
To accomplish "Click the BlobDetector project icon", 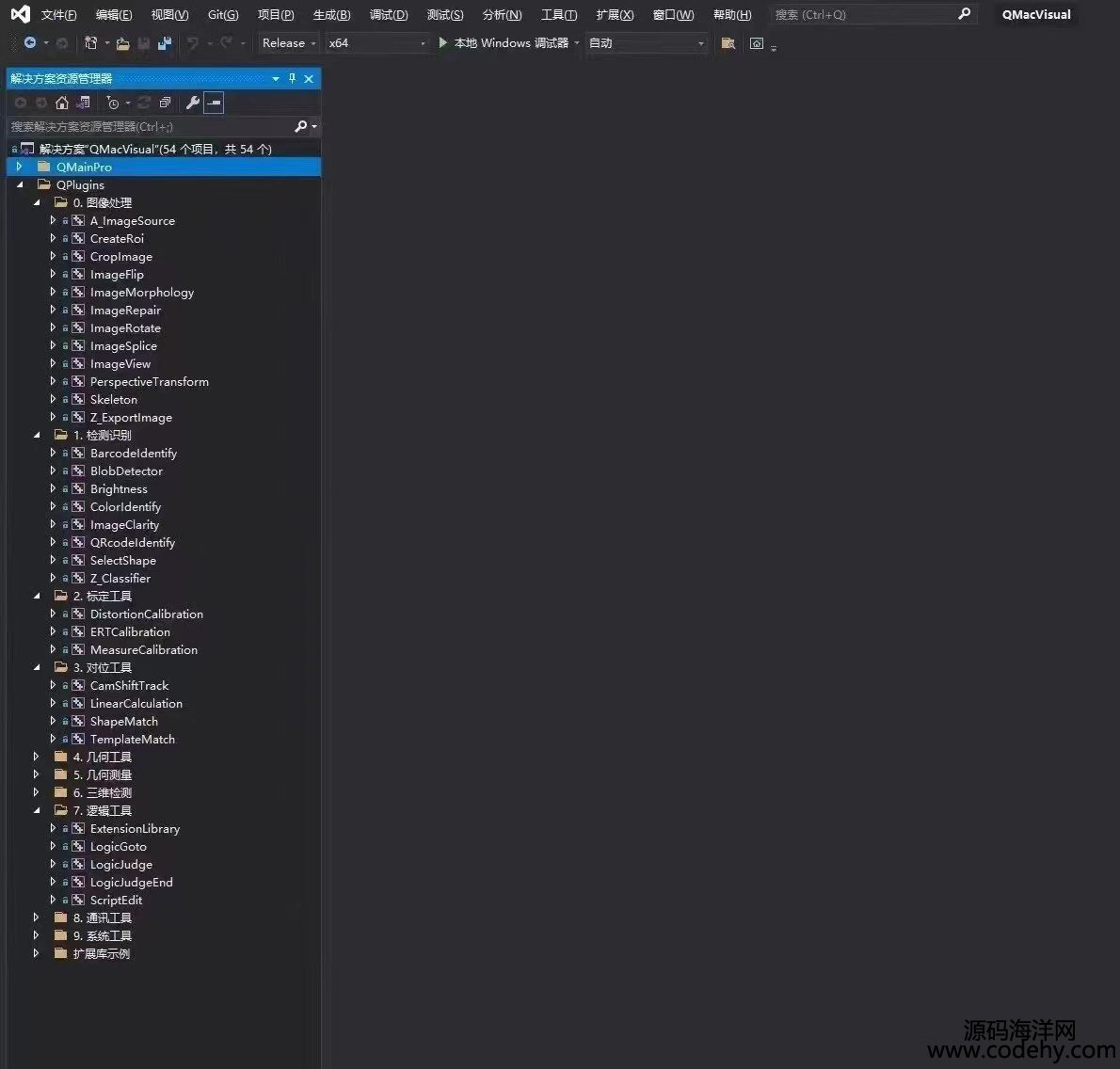I will (78, 471).
